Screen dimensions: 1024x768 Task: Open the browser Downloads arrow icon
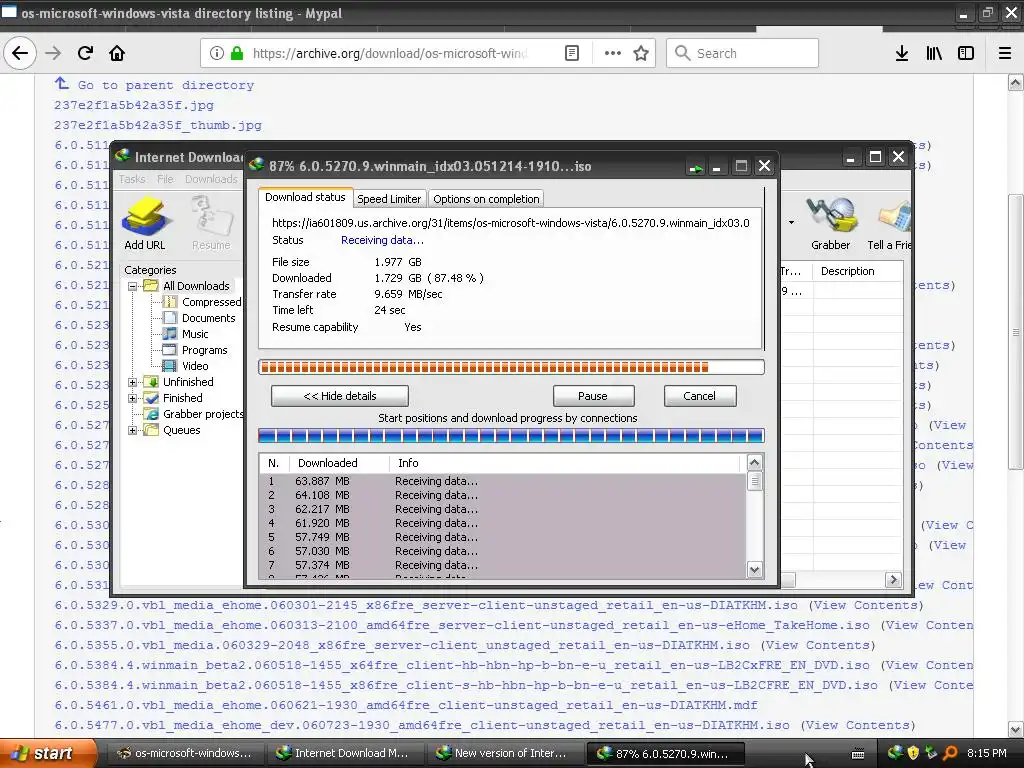(902, 54)
